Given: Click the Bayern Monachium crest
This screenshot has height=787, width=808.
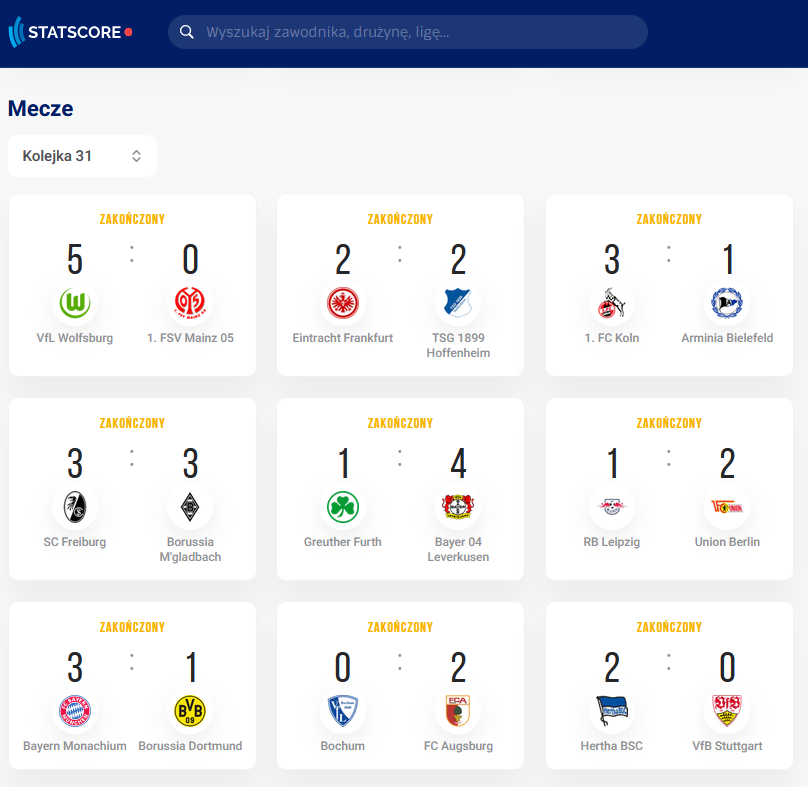Looking at the screenshot, I should point(75,711).
